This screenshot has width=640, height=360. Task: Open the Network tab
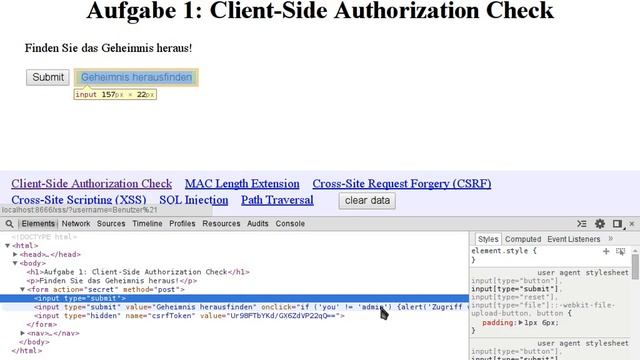(76, 224)
